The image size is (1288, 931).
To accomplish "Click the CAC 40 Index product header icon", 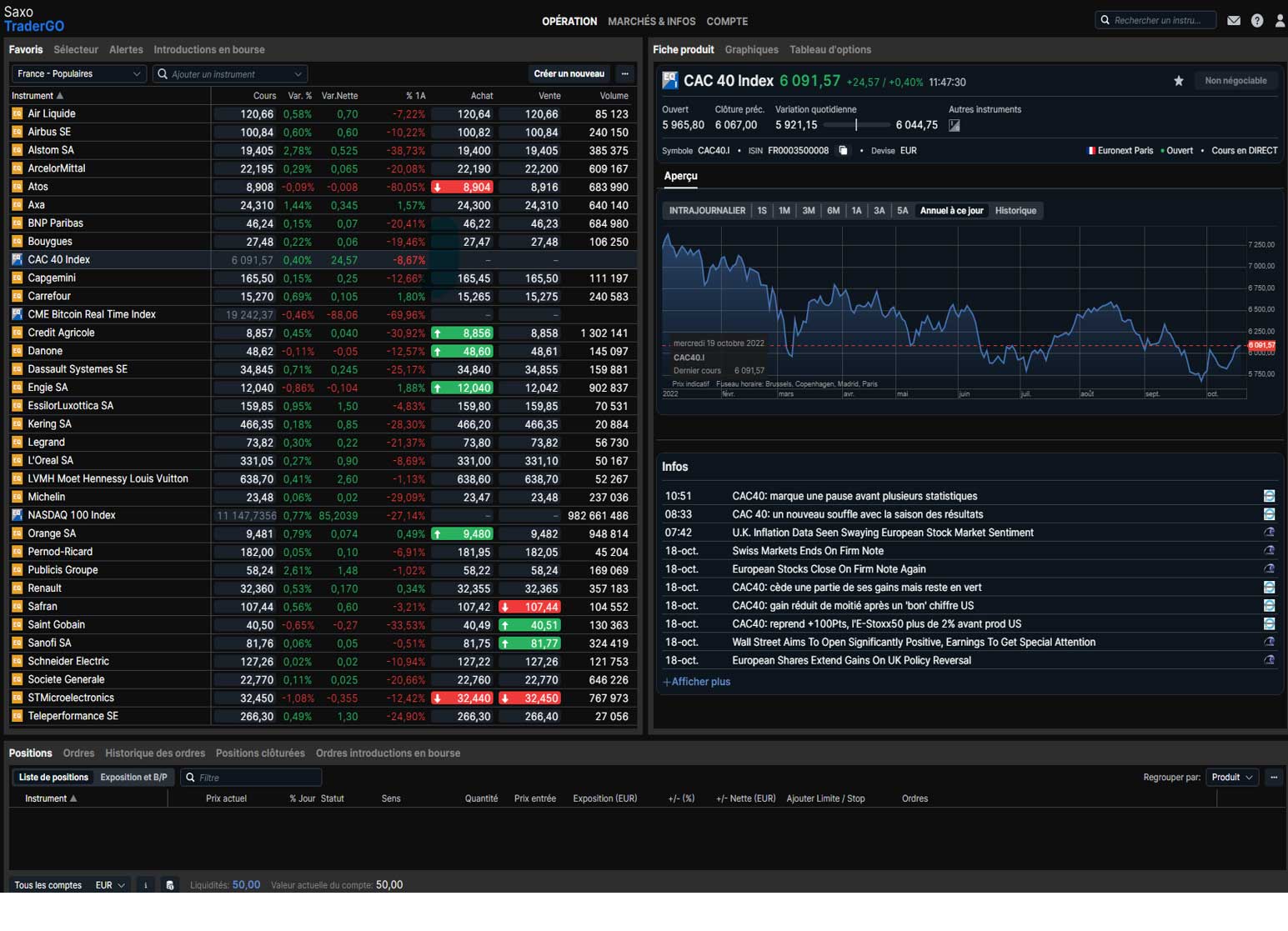I will click(669, 81).
